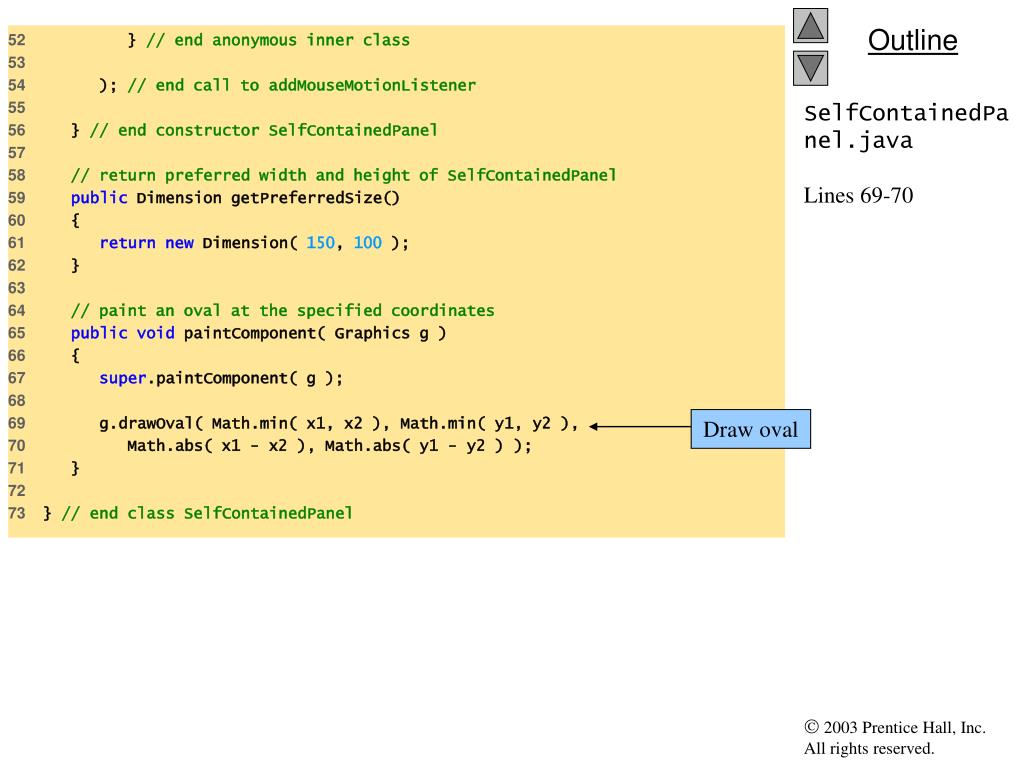This screenshot has height=768, width=1024.
Task: Click the 'public Dimension getPreferredSize()' line
Action: point(235,198)
